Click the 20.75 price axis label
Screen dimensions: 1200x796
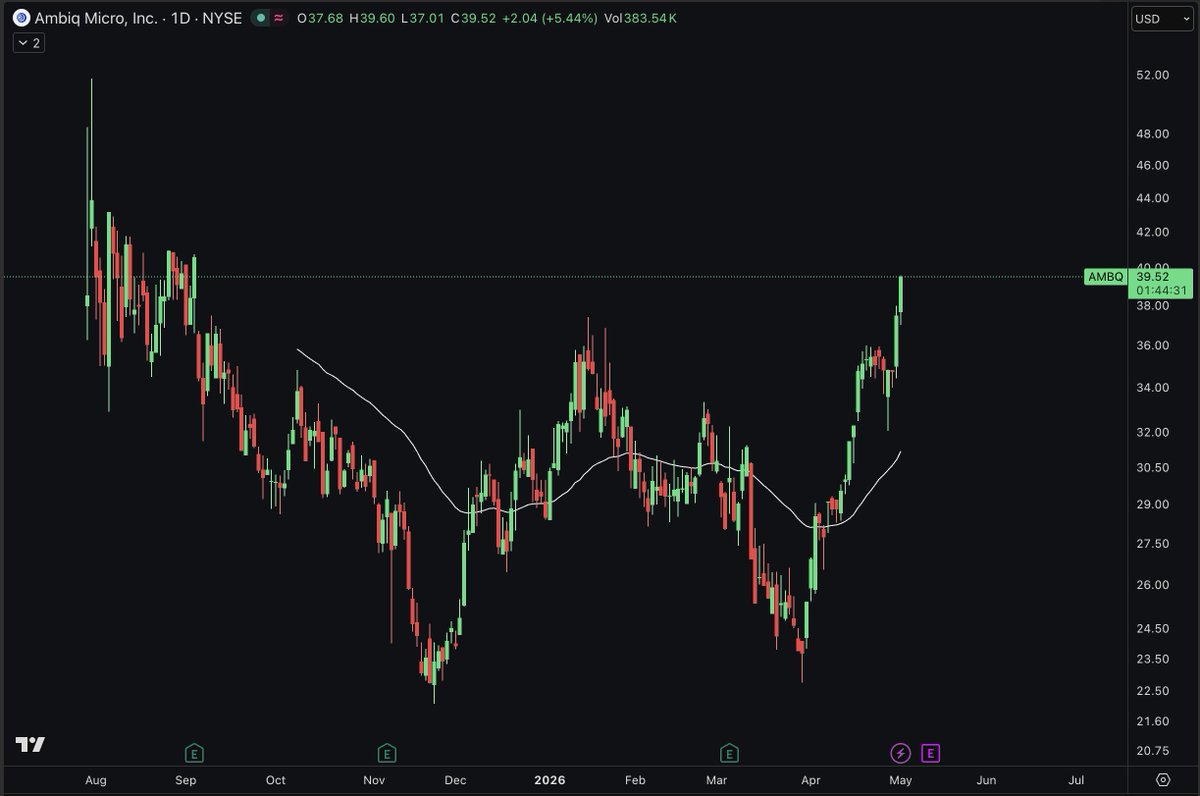1153,750
